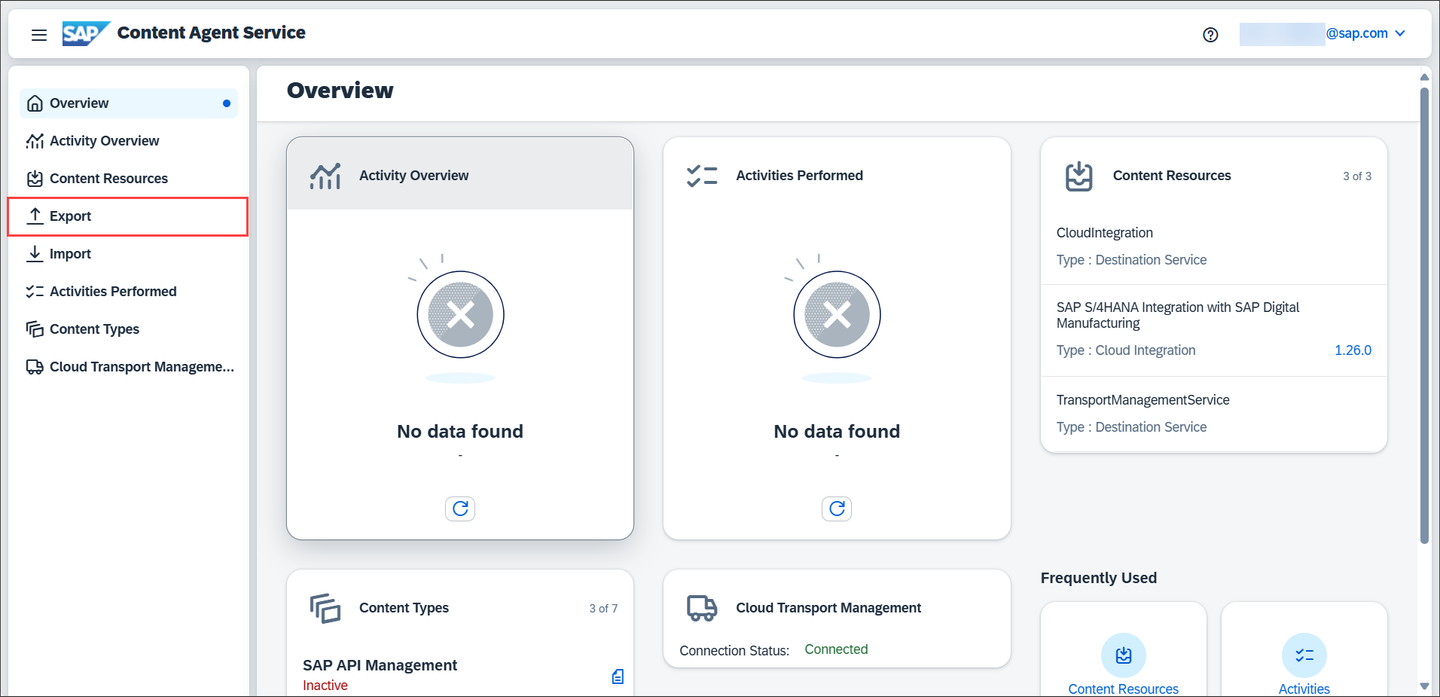Open the help question mark icon
The width and height of the screenshot is (1440, 697).
coord(1211,35)
